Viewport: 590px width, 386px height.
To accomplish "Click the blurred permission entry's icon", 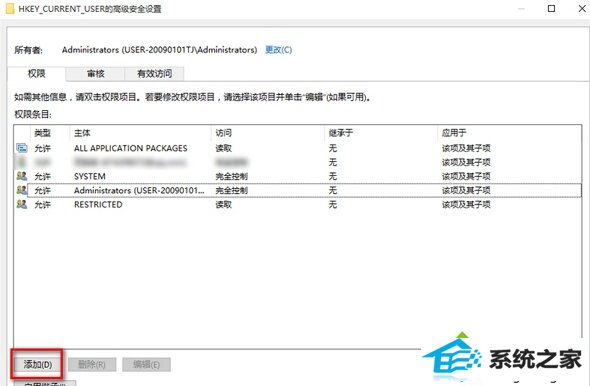I will pos(22,162).
